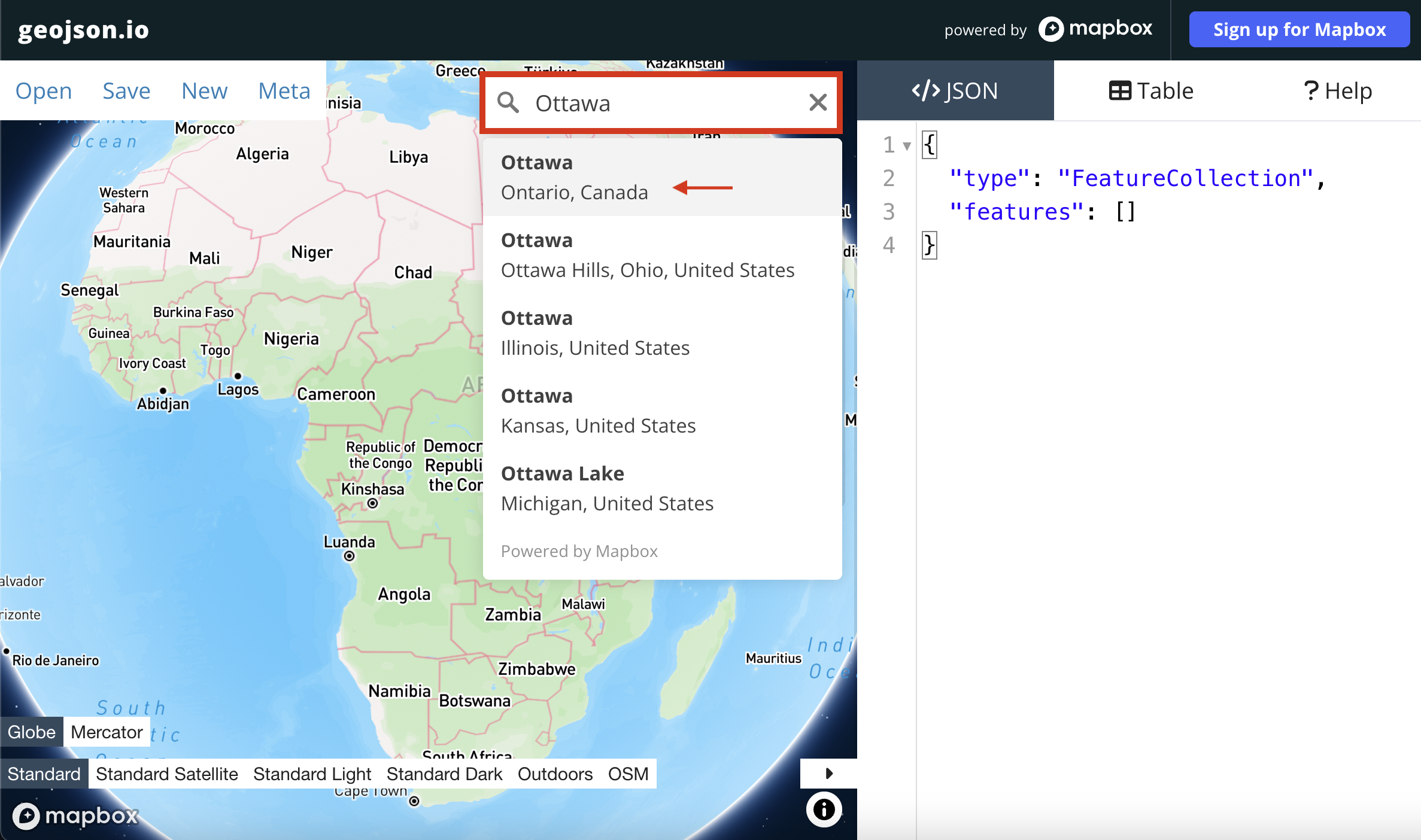
Task: Open the Meta menu
Action: click(x=284, y=91)
